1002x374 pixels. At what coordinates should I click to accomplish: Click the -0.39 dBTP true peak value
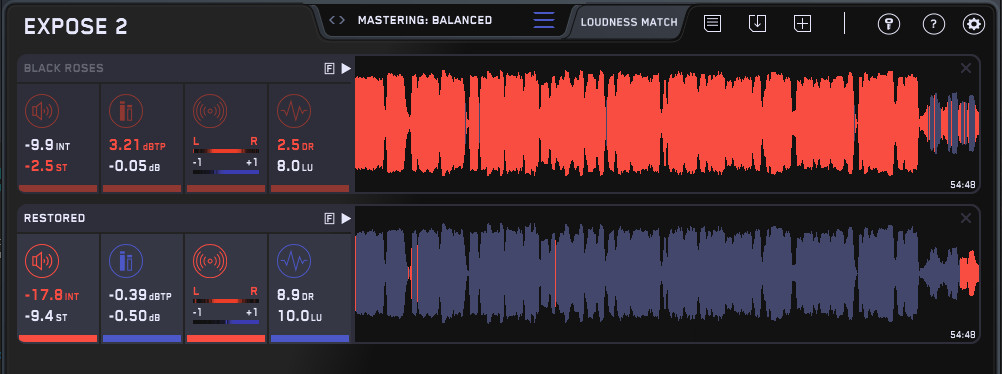tap(140, 296)
